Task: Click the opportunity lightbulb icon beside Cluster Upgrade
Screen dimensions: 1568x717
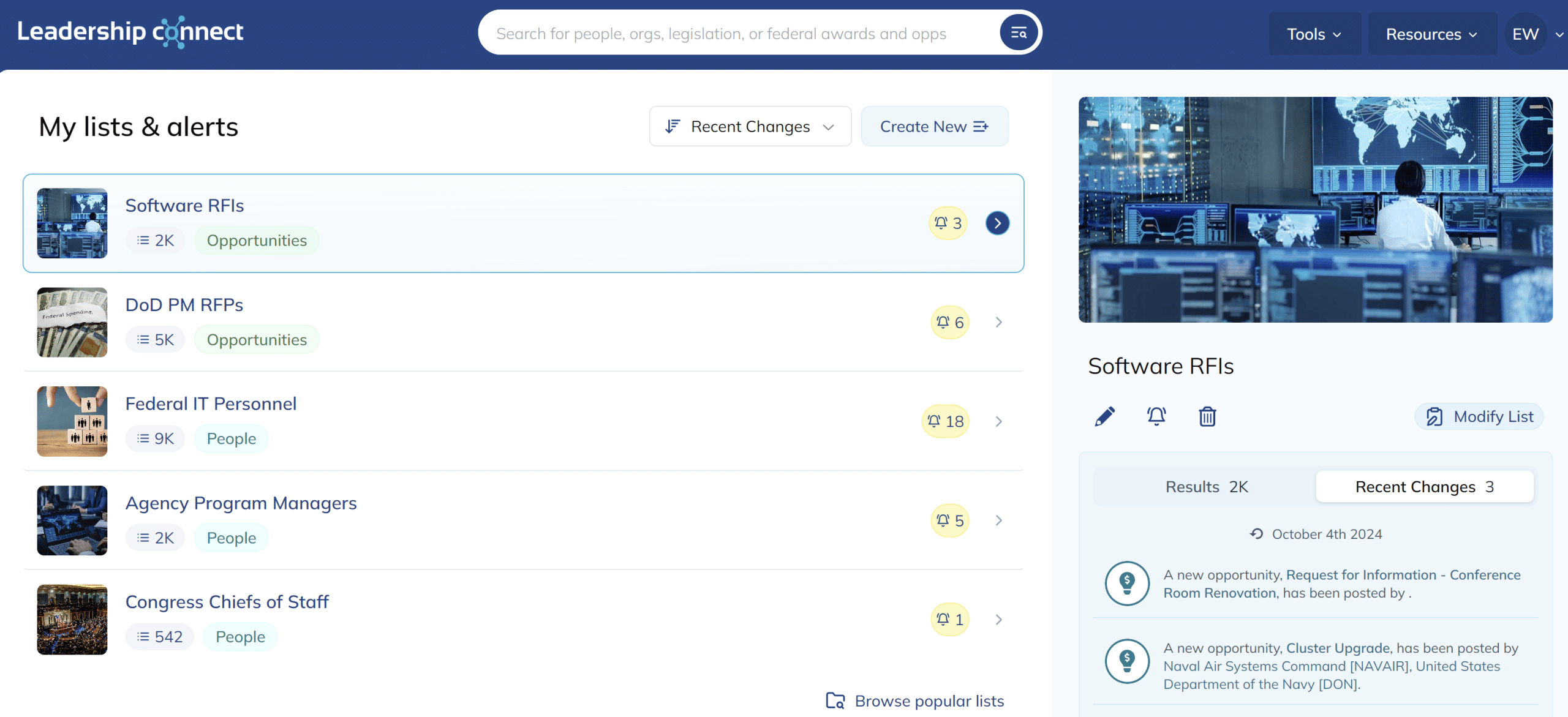Action: (x=1127, y=661)
